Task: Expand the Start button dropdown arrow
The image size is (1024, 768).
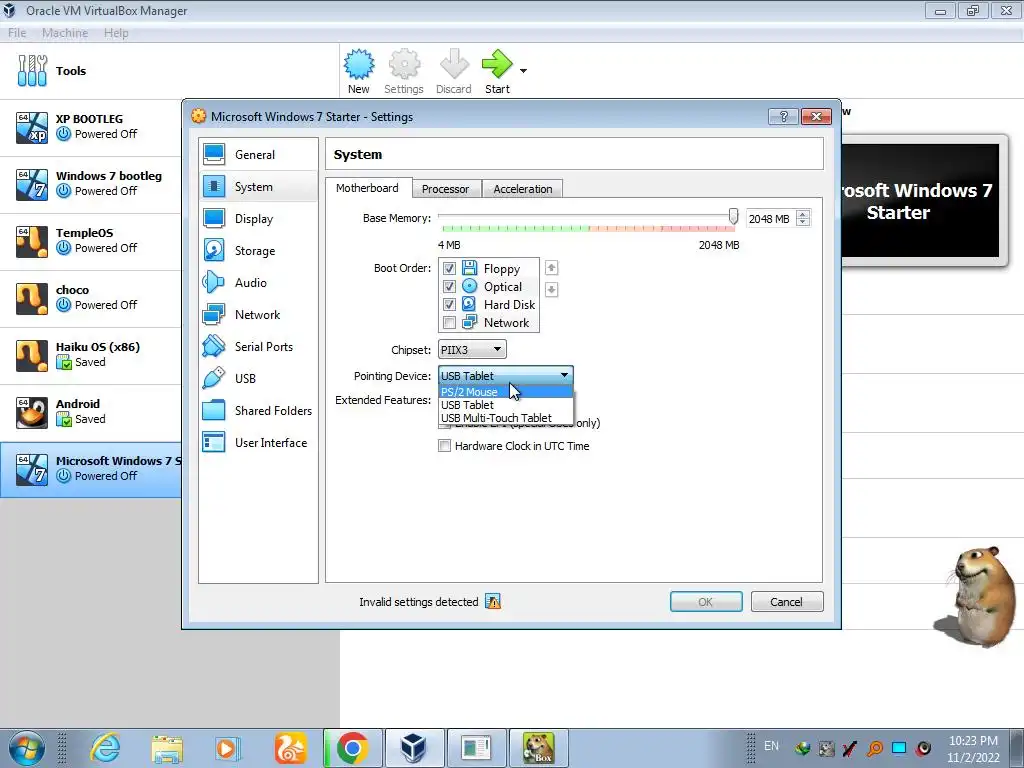Action: click(x=523, y=71)
